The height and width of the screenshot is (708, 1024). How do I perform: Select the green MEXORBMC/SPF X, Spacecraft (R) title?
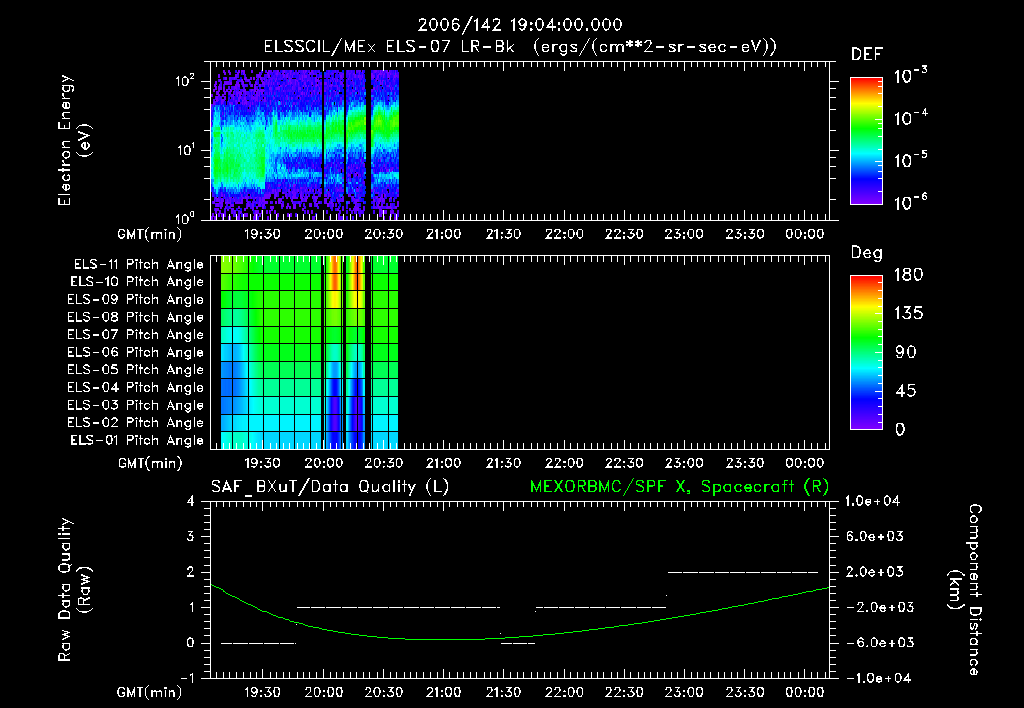tap(679, 487)
